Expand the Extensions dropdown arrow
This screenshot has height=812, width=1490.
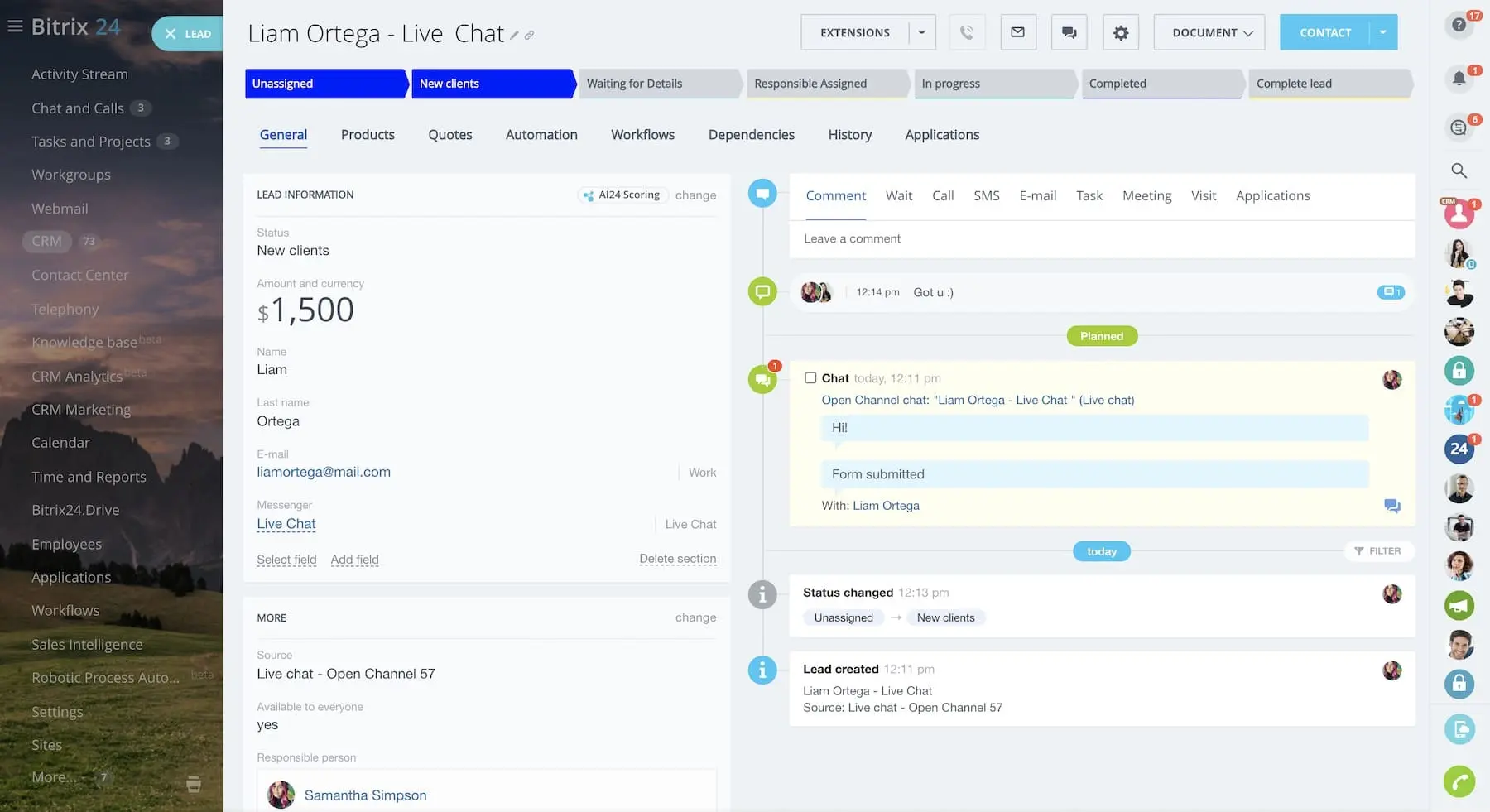(x=921, y=33)
